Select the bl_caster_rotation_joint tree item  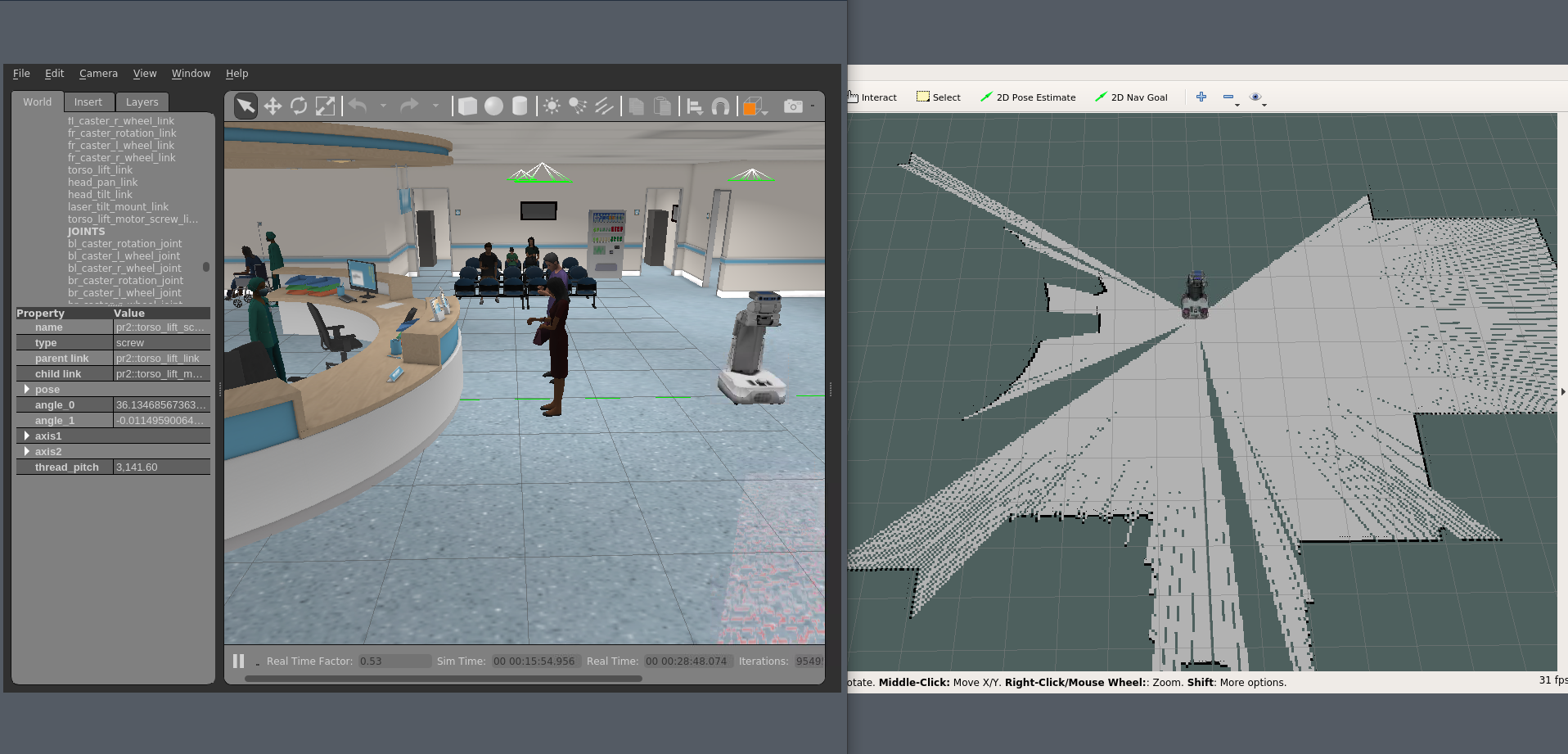pyautogui.click(x=125, y=243)
